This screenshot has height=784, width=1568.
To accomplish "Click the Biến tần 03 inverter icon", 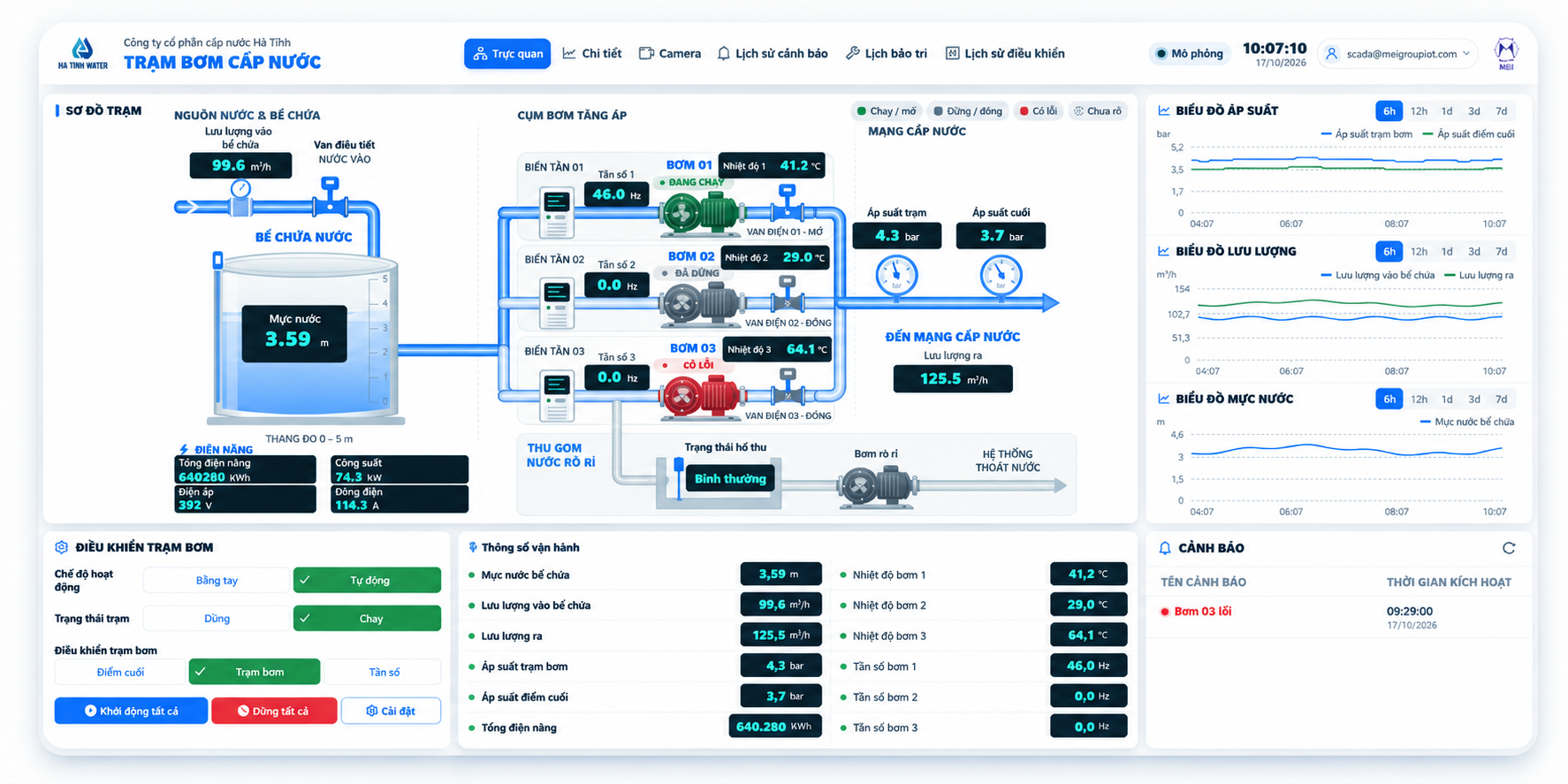I will click(556, 396).
